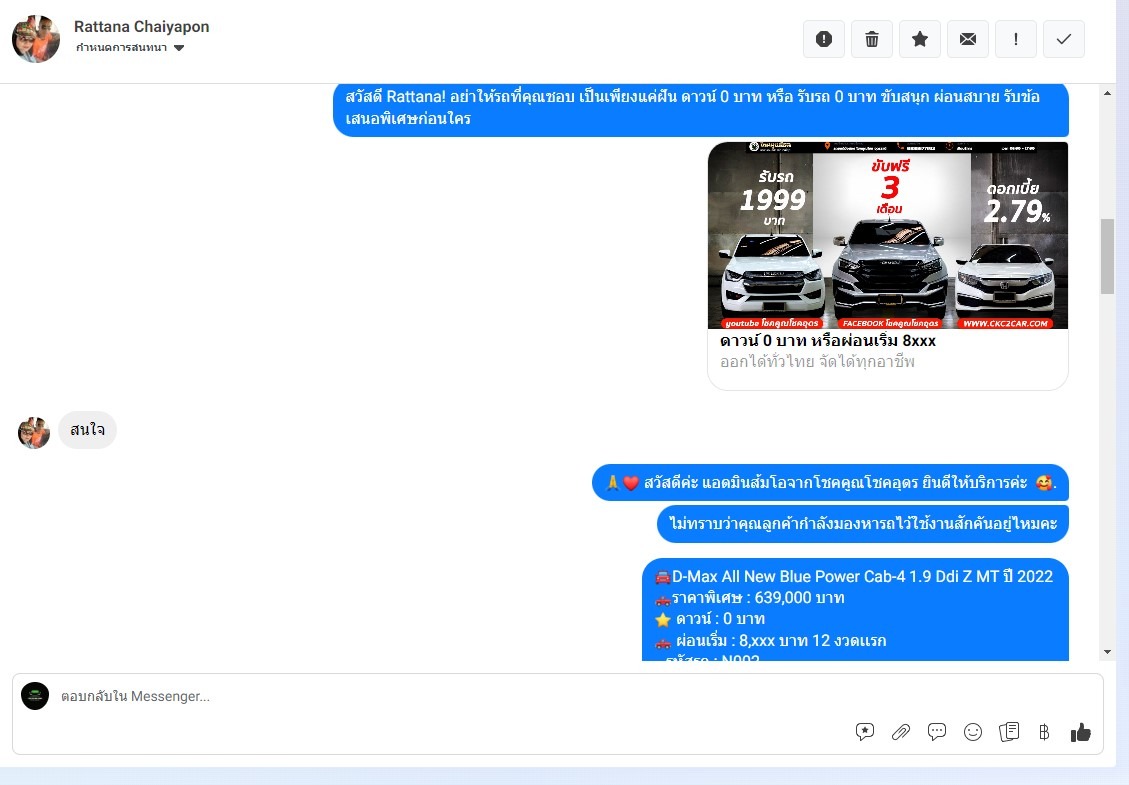Select D-Max All New Blue Power message
Viewport: 1129px width, 785px height.
[x=855, y=609]
